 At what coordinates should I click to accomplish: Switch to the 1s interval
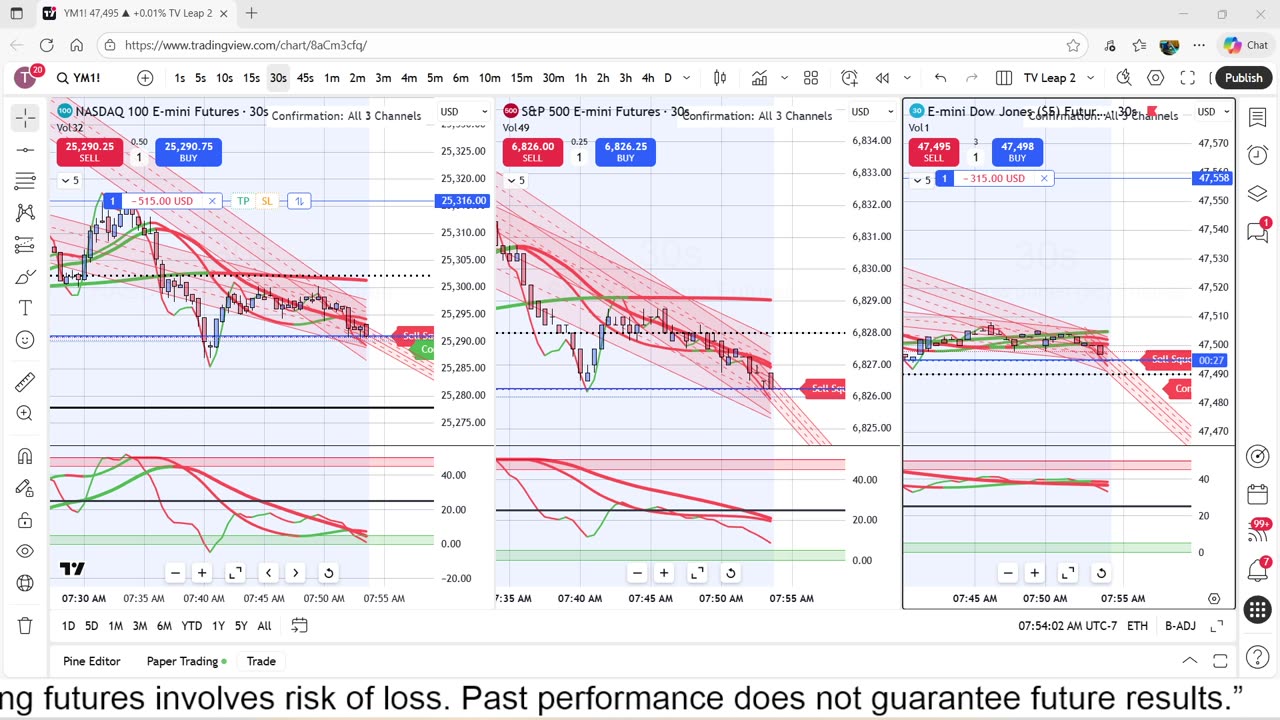pos(179,78)
